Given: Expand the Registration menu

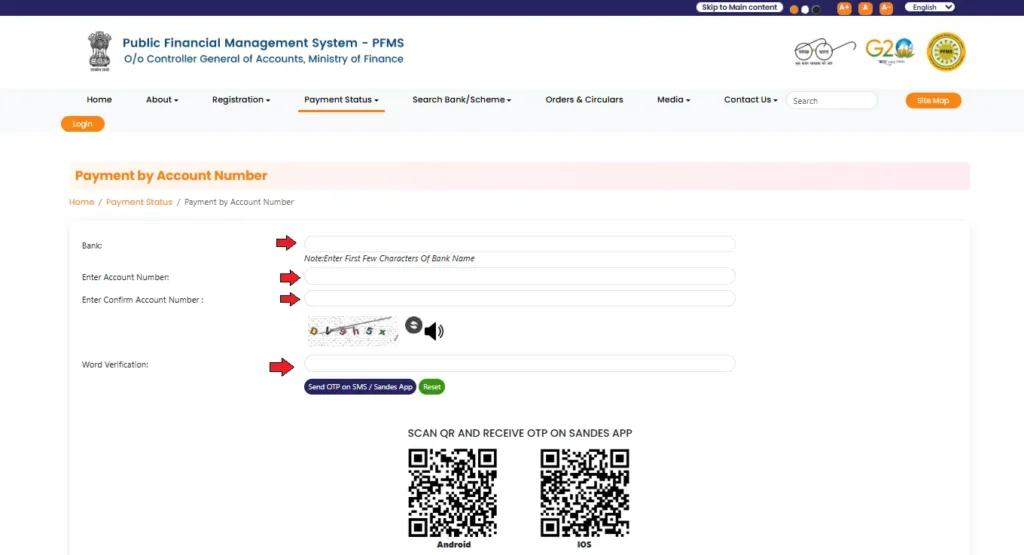Looking at the screenshot, I should tap(241, 100).
